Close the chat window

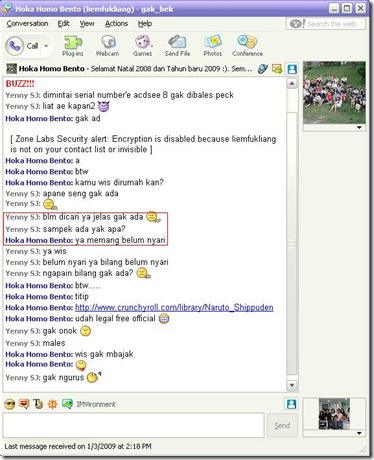[x=361, y=8]
